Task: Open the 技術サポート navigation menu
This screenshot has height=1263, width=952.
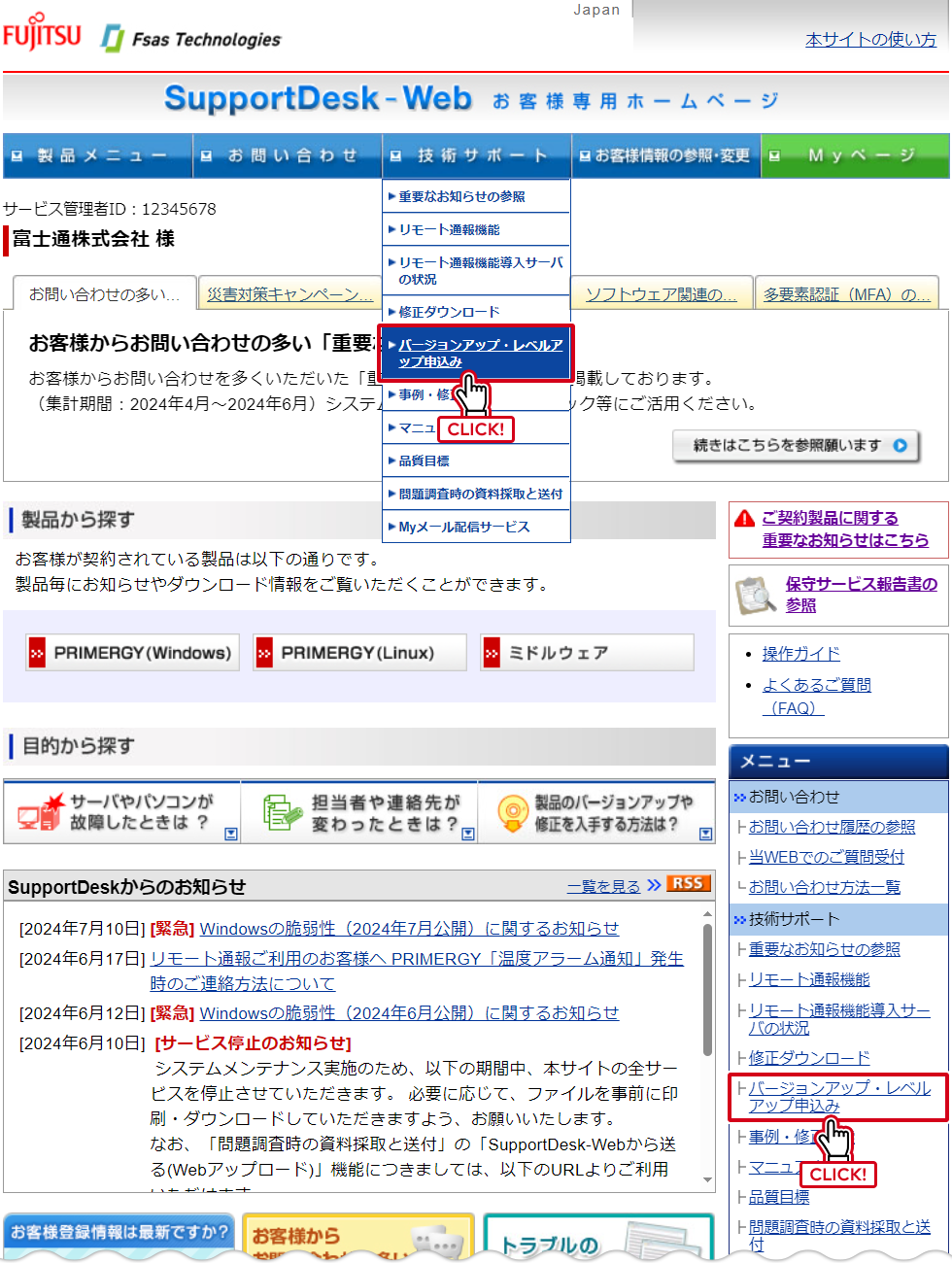Action: [x=477, y=155]
